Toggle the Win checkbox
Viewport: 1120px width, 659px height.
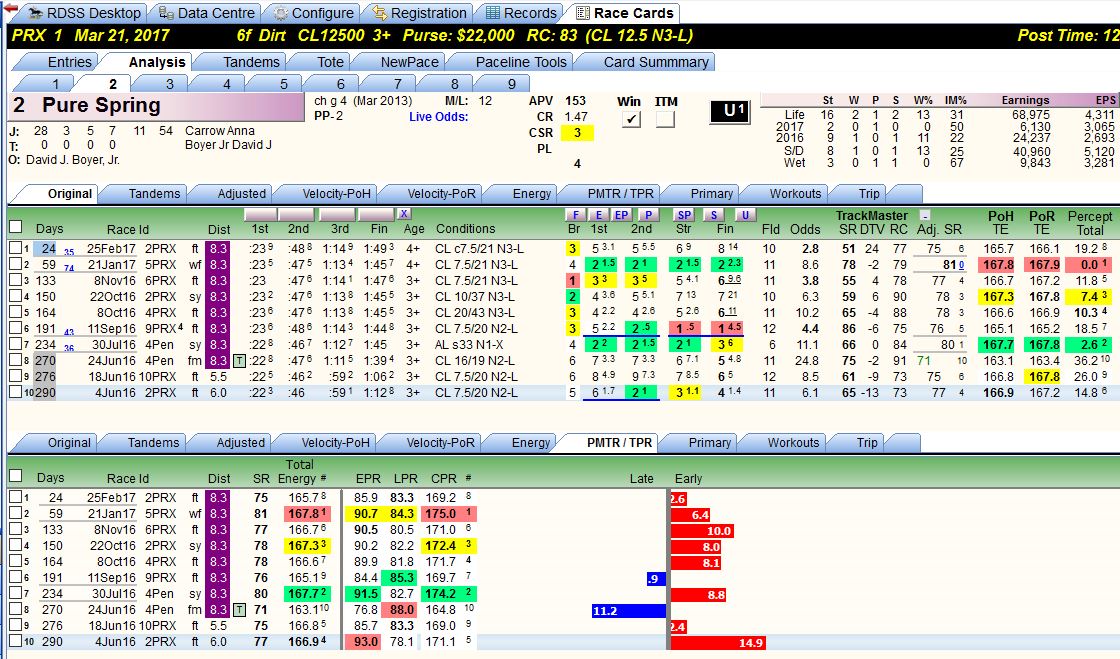point(630,119)
